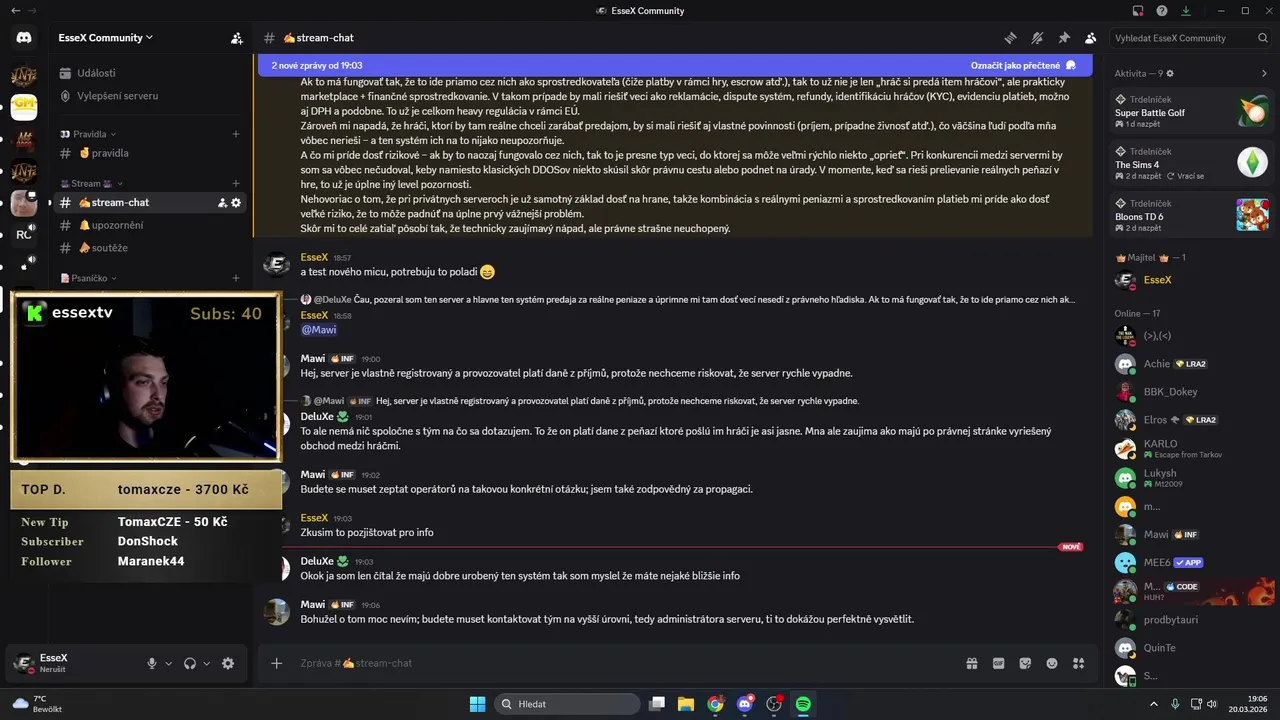Expand Aktivita panel arrow
The width and height of the screenshot is (1280, 720).
(x=1265, y=74)
